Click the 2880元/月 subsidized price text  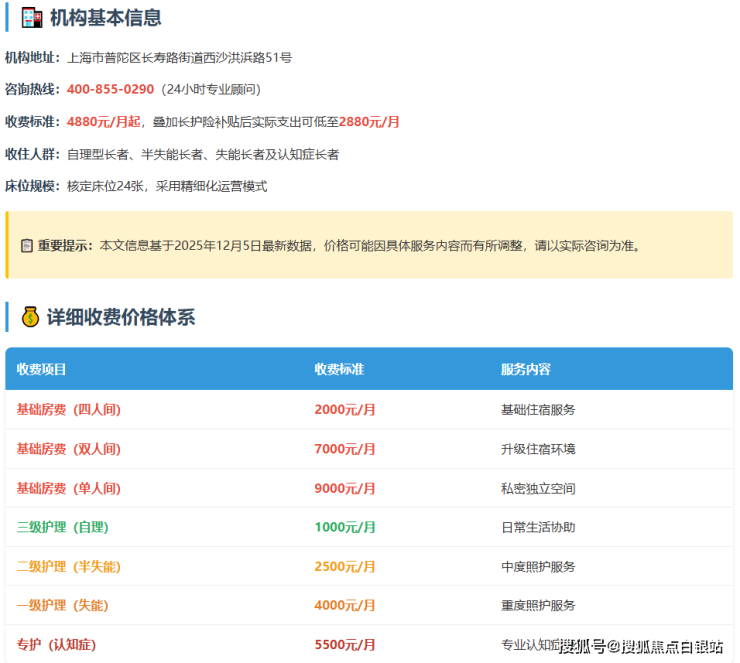[369, 122]
